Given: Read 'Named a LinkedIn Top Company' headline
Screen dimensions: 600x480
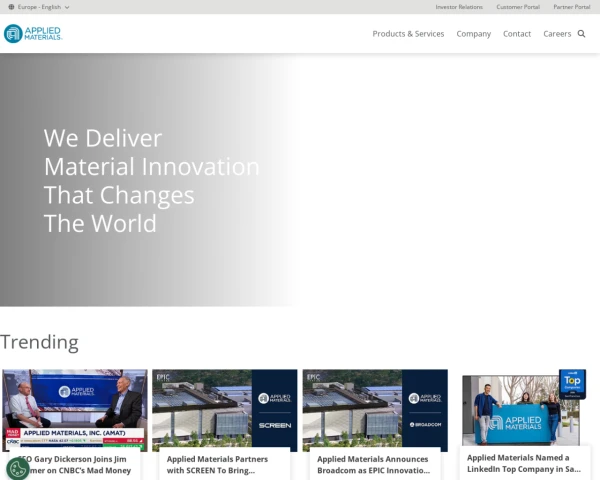Looking at the screenshot, I should [x=524, y=463].
